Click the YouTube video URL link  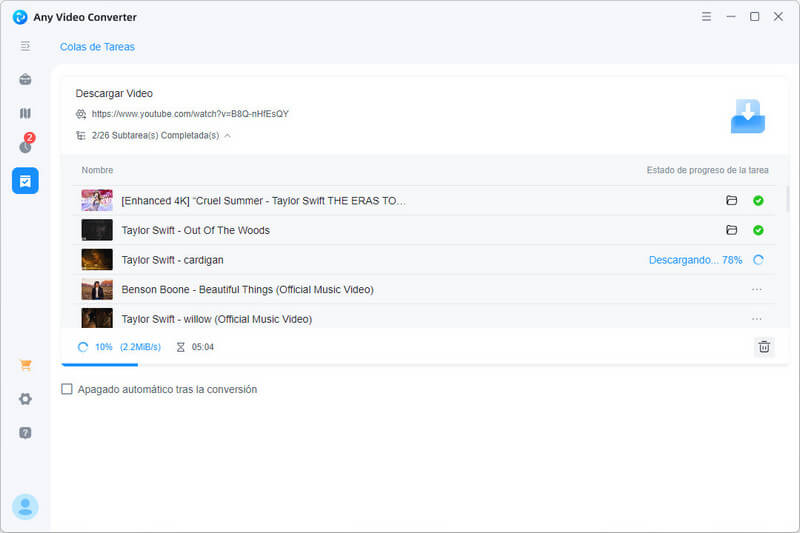point(190,114)
